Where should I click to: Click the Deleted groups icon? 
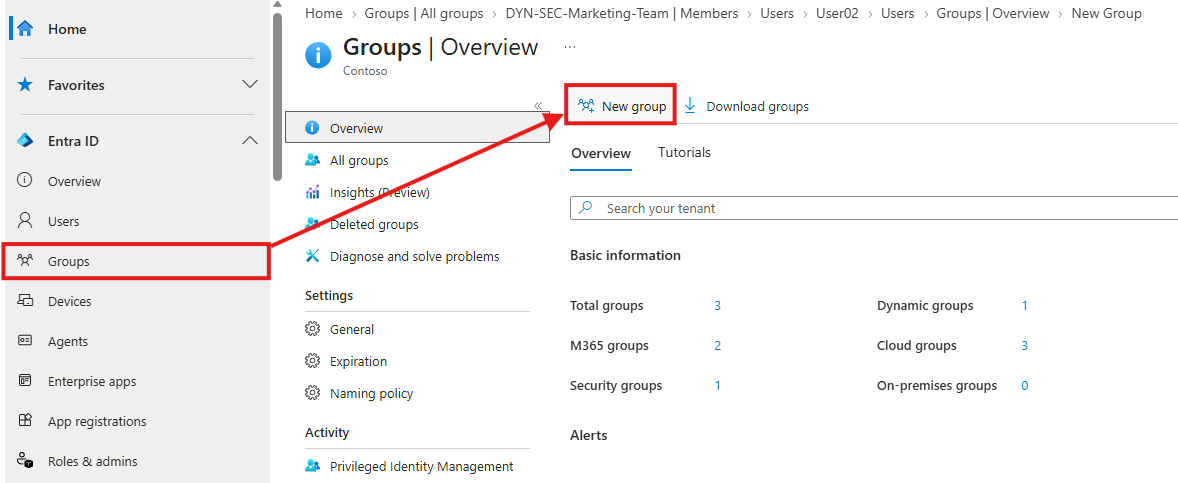coord(313,224)
